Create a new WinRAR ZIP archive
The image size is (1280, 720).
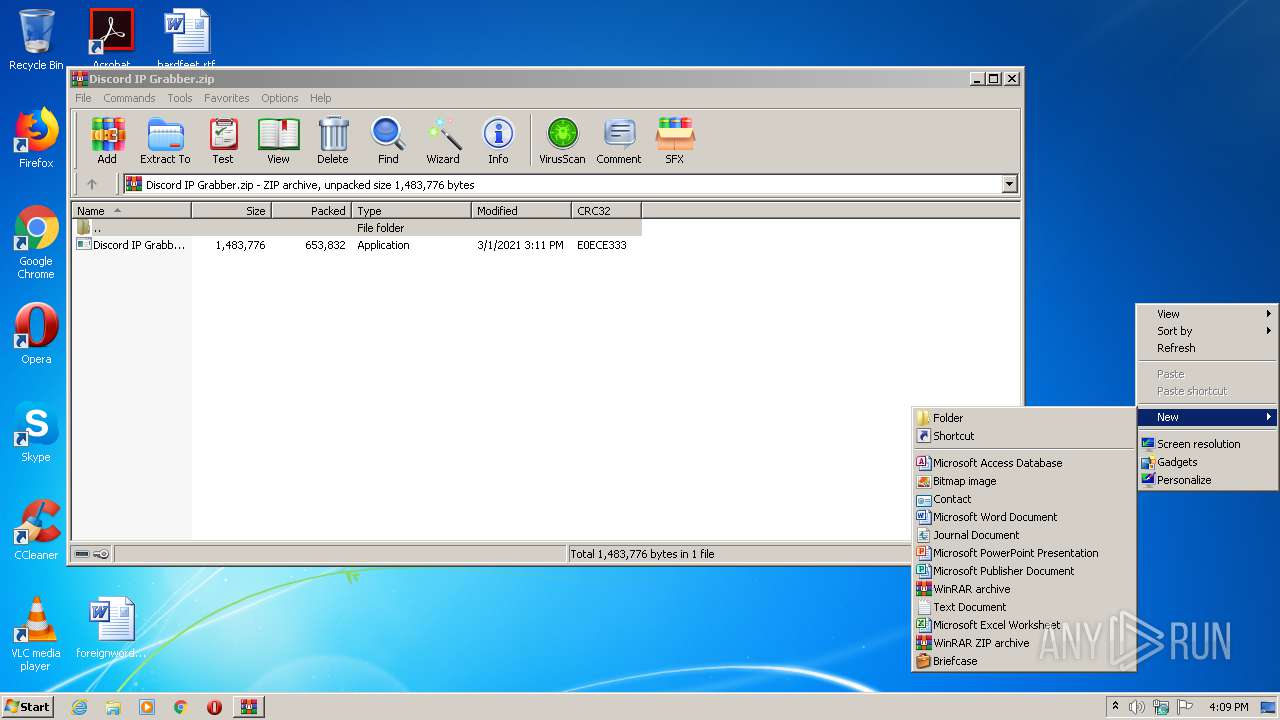pyautogui.click(x=1024, y=643)
